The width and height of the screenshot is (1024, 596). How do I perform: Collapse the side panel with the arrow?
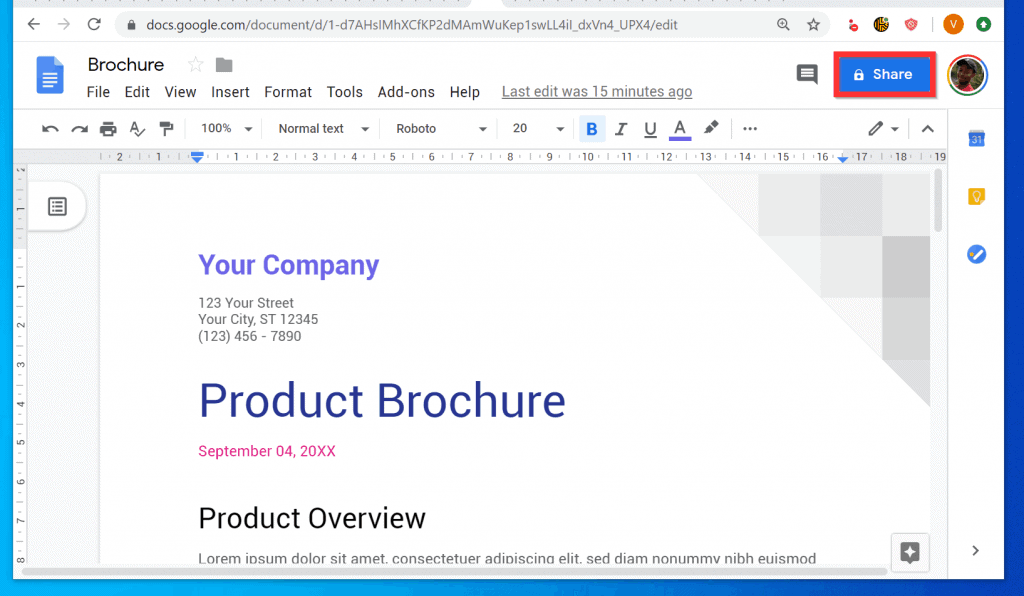tap(975, 551)
